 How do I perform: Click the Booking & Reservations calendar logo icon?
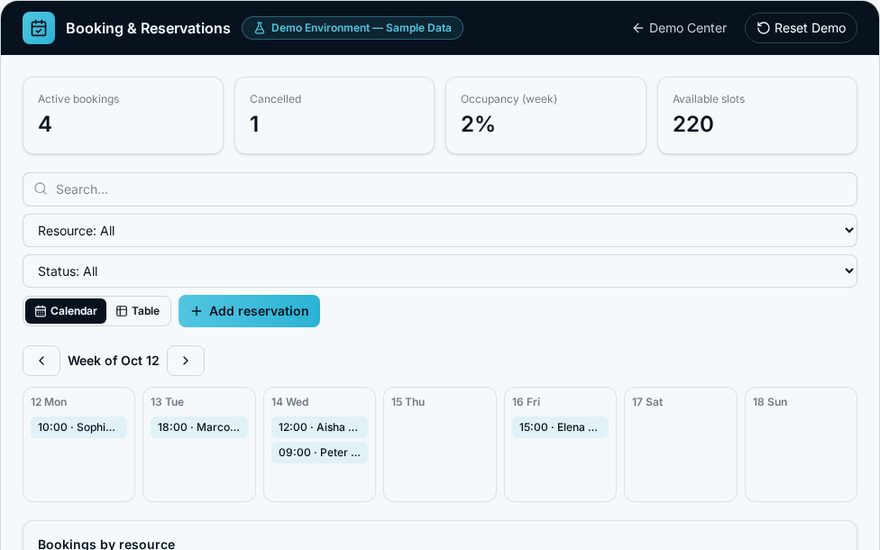click(39, 28)
